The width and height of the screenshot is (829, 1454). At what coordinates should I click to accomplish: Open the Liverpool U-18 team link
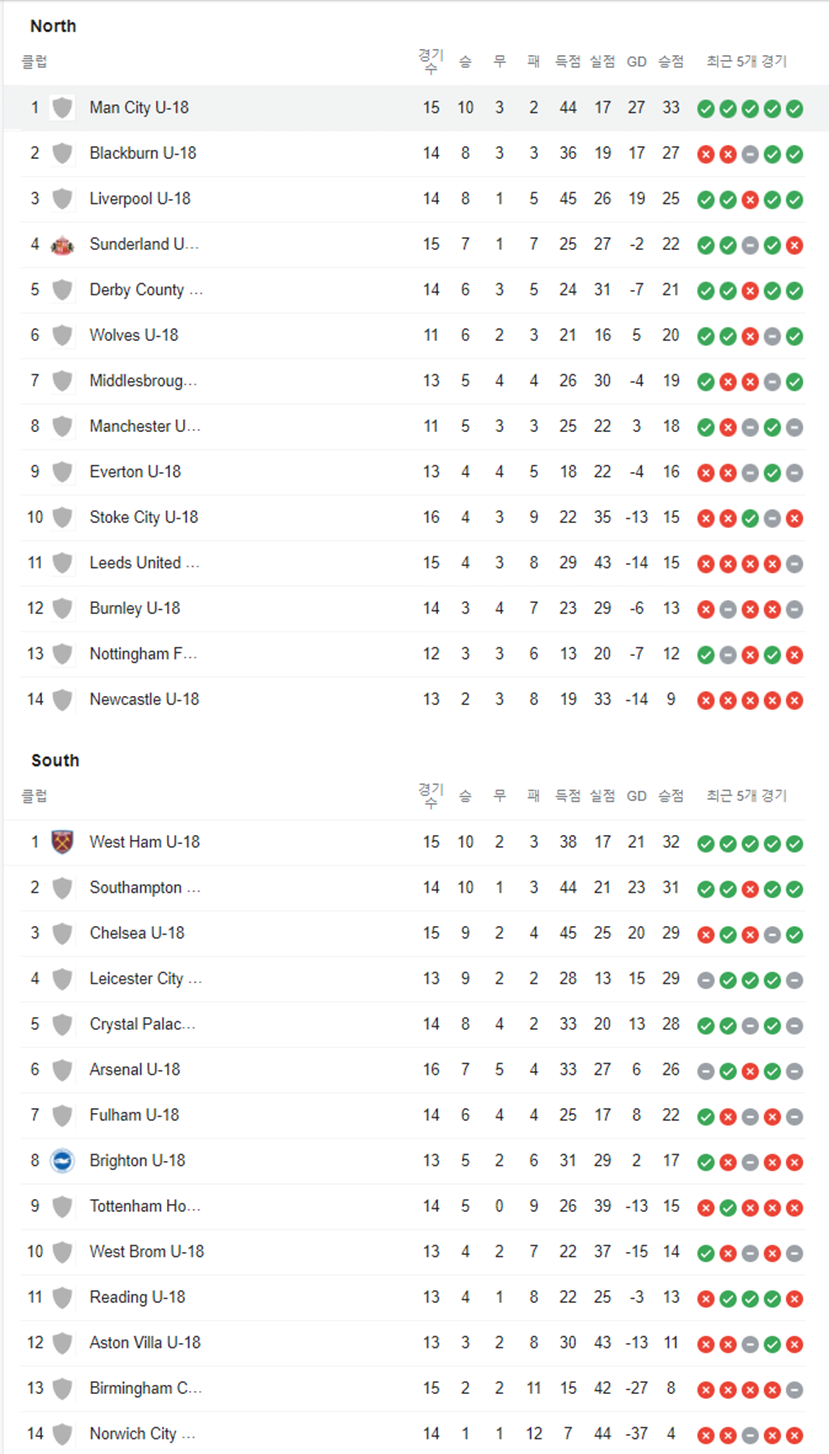click(140, 199)
